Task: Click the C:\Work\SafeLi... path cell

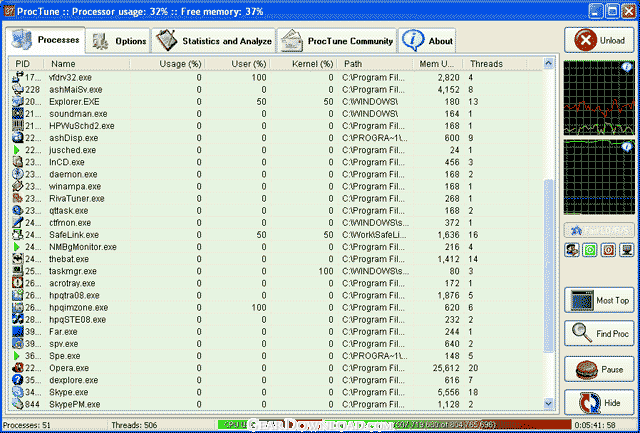Action: (376, 235)
